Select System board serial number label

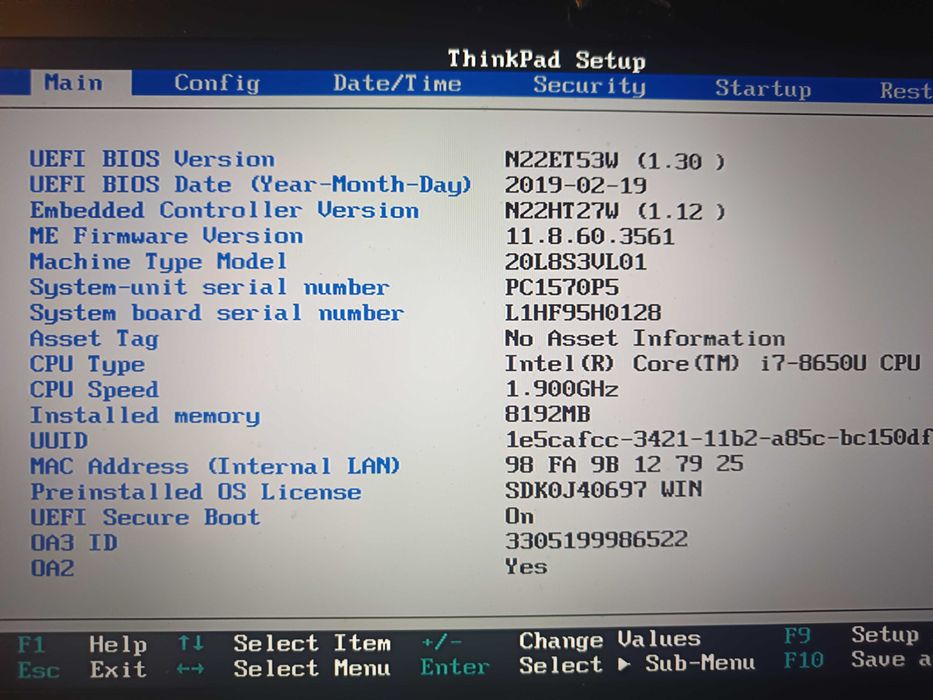217,312
